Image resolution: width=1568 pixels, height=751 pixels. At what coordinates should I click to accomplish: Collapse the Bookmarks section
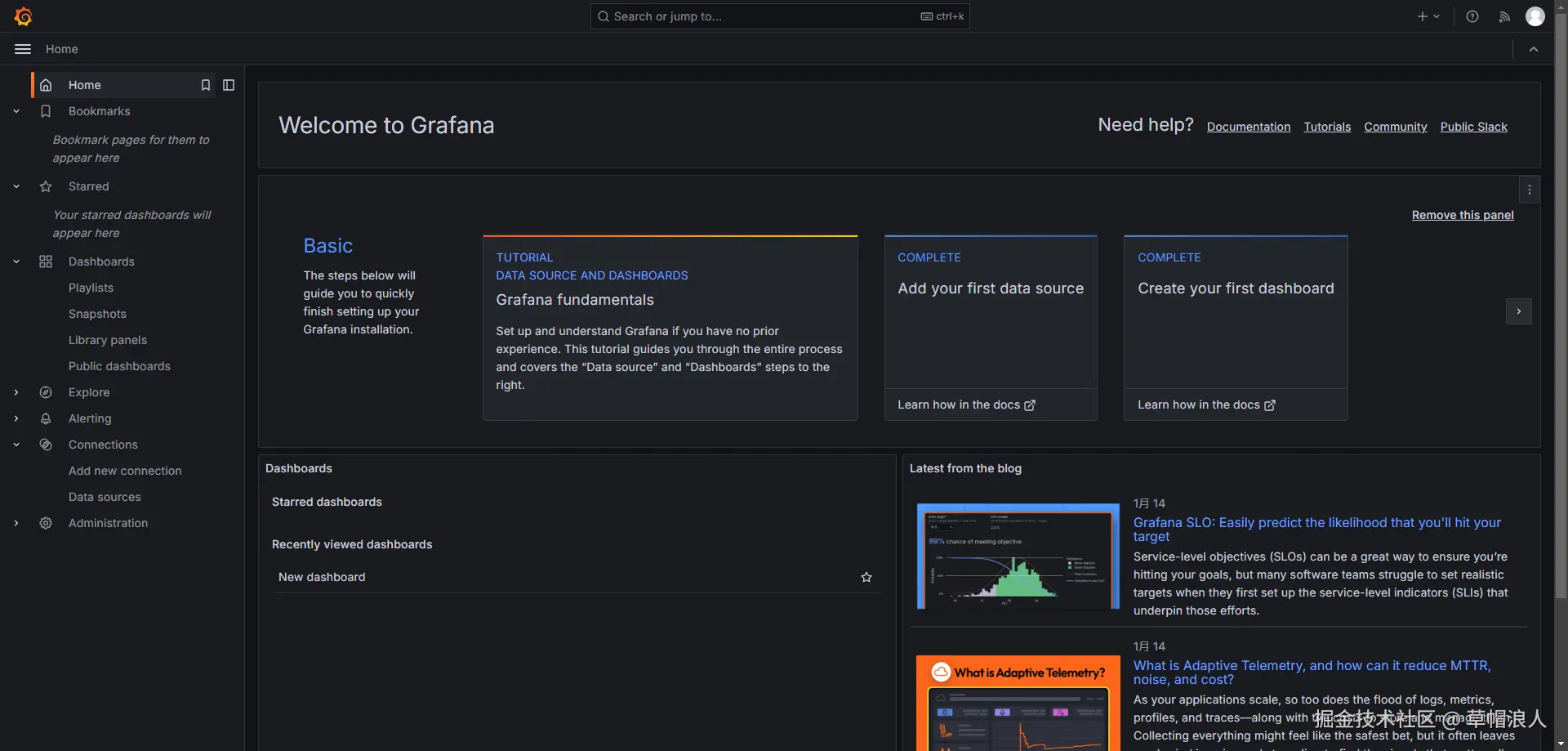(16, 111)
